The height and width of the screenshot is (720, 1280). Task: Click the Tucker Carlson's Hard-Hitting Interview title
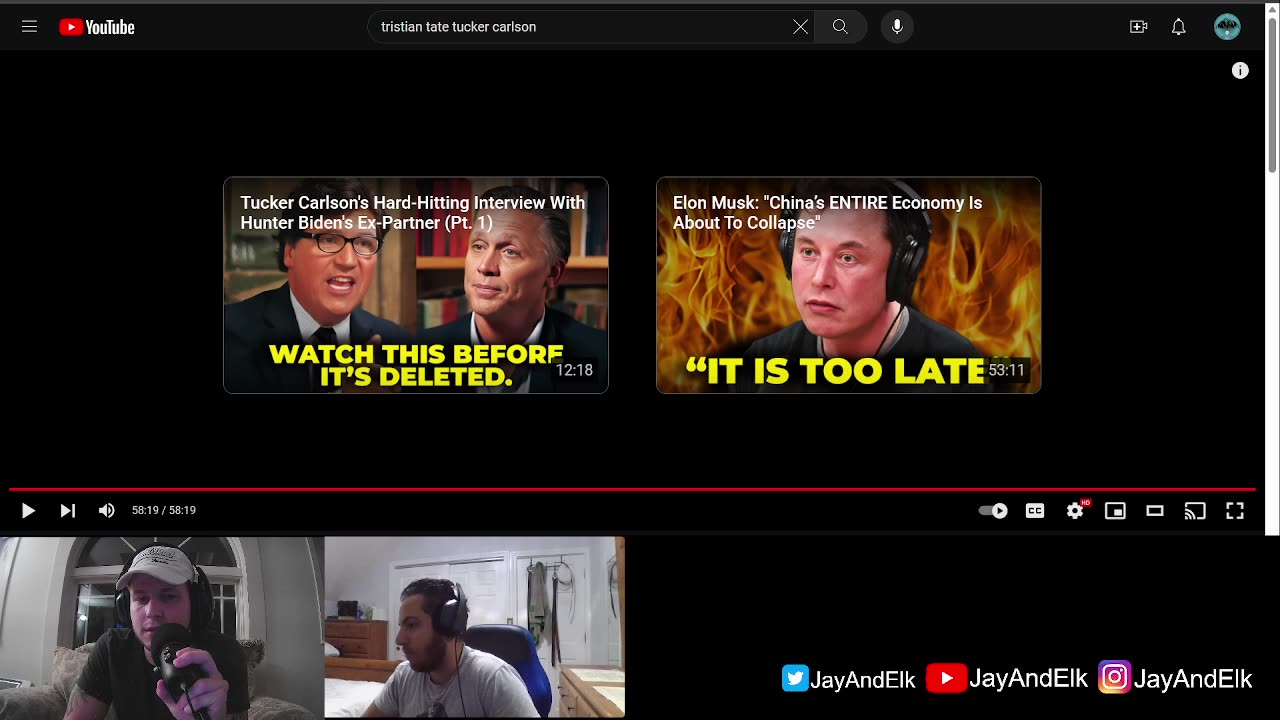tap(413, 212)
